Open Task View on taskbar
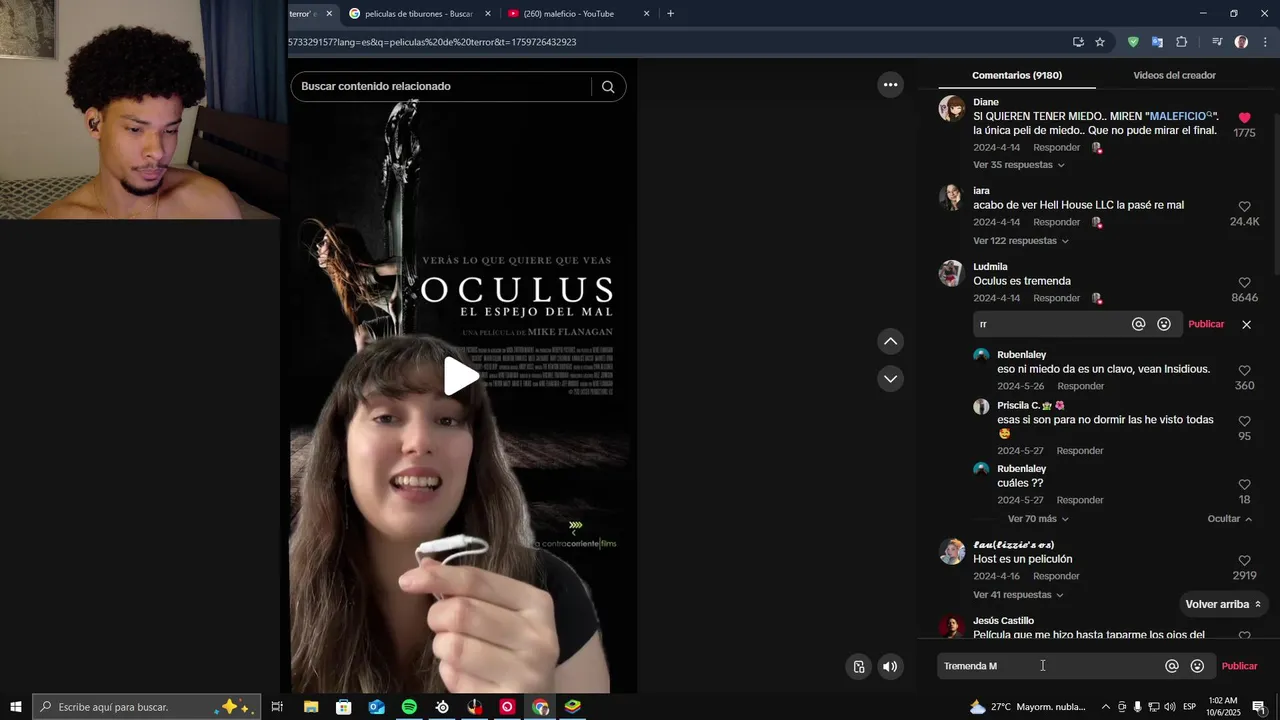This screenshot has height=720, width=1280. (277, 707)
